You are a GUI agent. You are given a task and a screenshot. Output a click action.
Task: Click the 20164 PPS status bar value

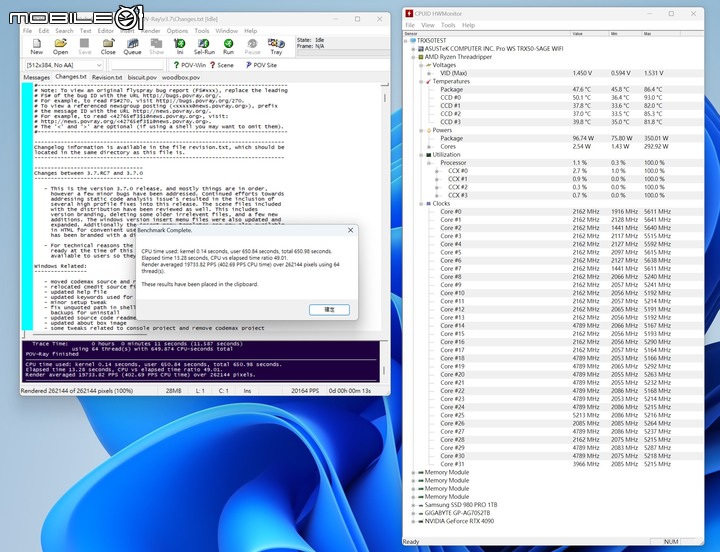[x=305, y=391]
